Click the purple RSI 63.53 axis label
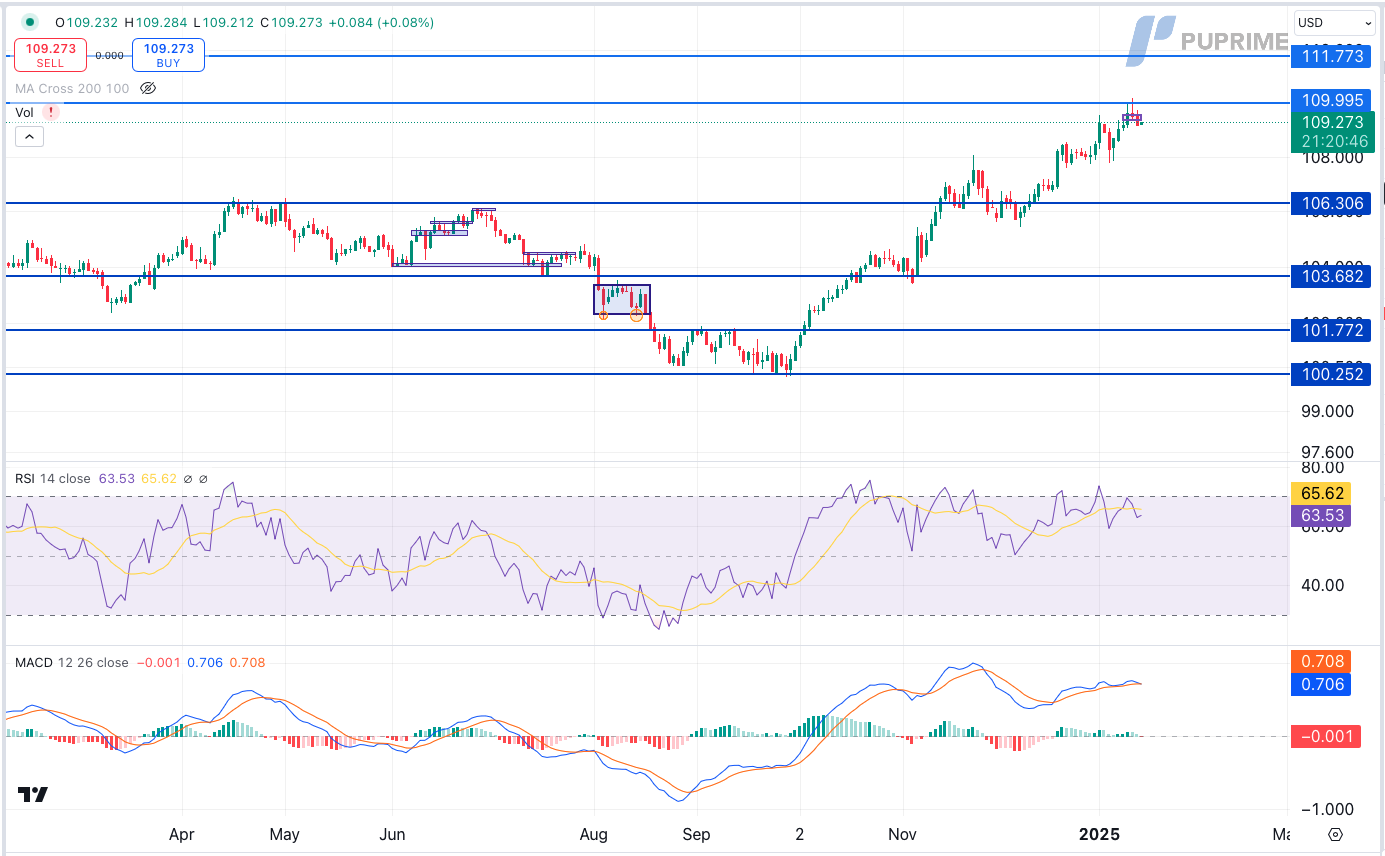 pos(1321,516)
